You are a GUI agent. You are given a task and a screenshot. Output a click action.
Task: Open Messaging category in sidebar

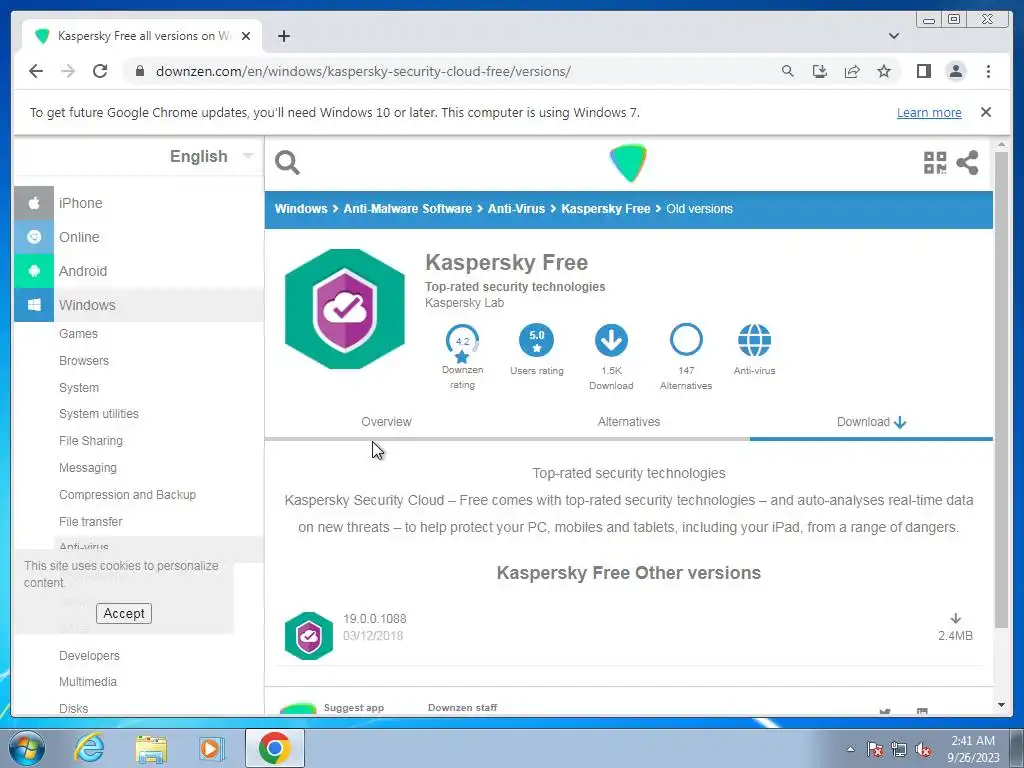[88, 468]
